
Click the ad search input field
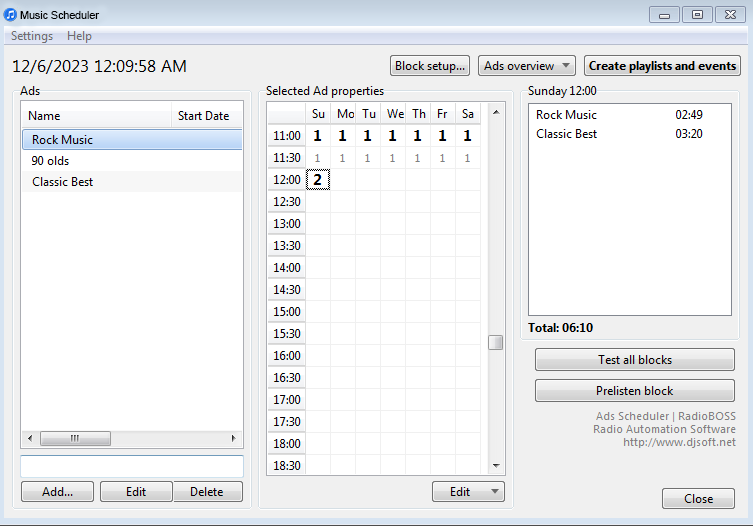[131, 466]
